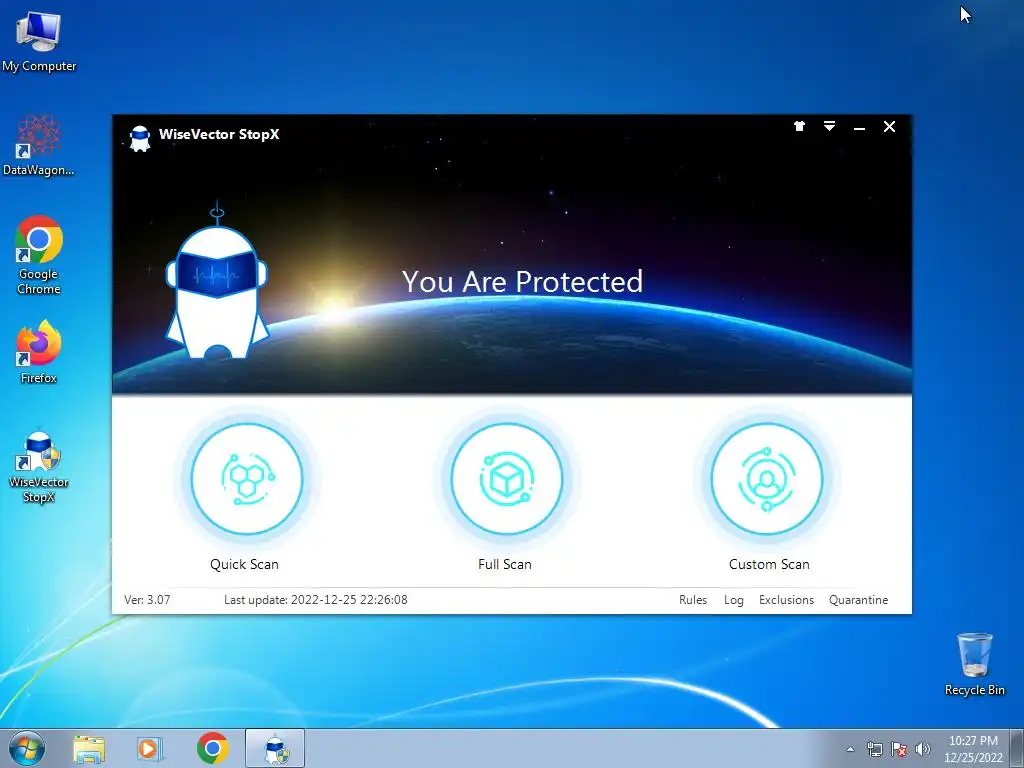Click the network tray icon
Image resolution: width=1024 pixels, height=768 pixels.
pyautogui.click(x=874, y=749)
